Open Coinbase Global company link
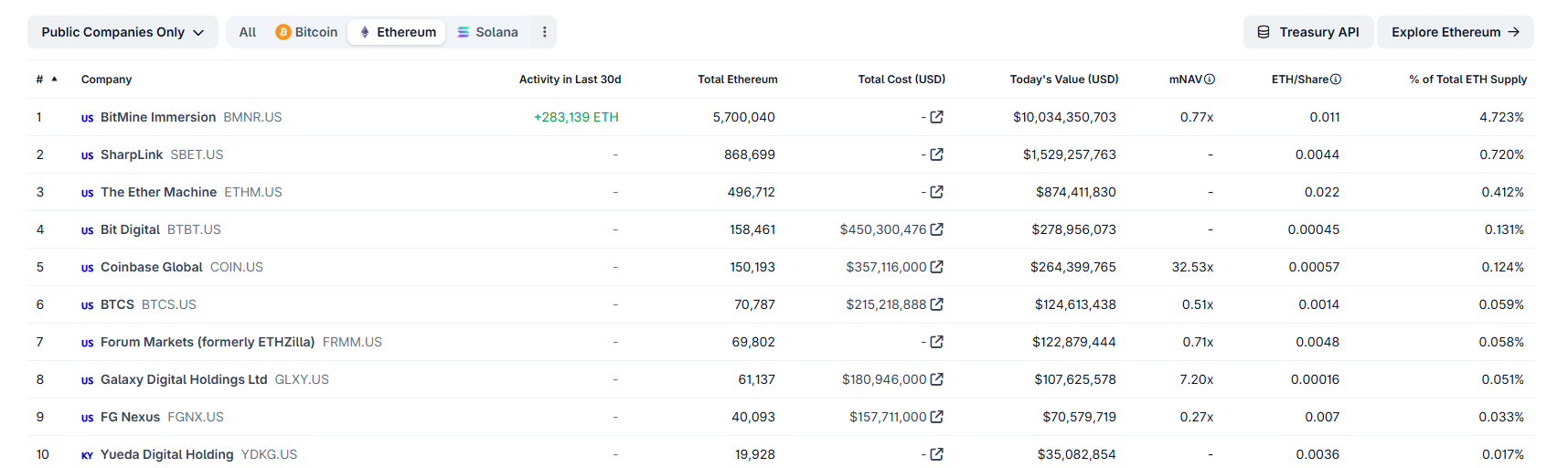 click(152, 267)
